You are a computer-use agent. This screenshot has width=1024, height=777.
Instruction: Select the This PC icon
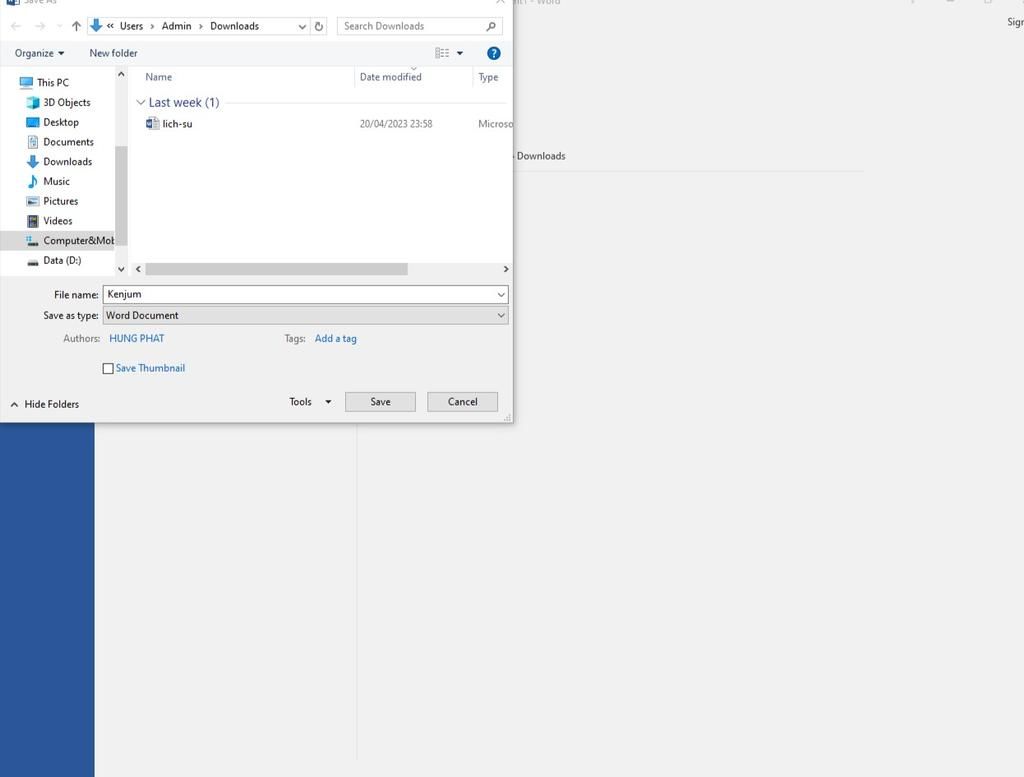point(26,82)
